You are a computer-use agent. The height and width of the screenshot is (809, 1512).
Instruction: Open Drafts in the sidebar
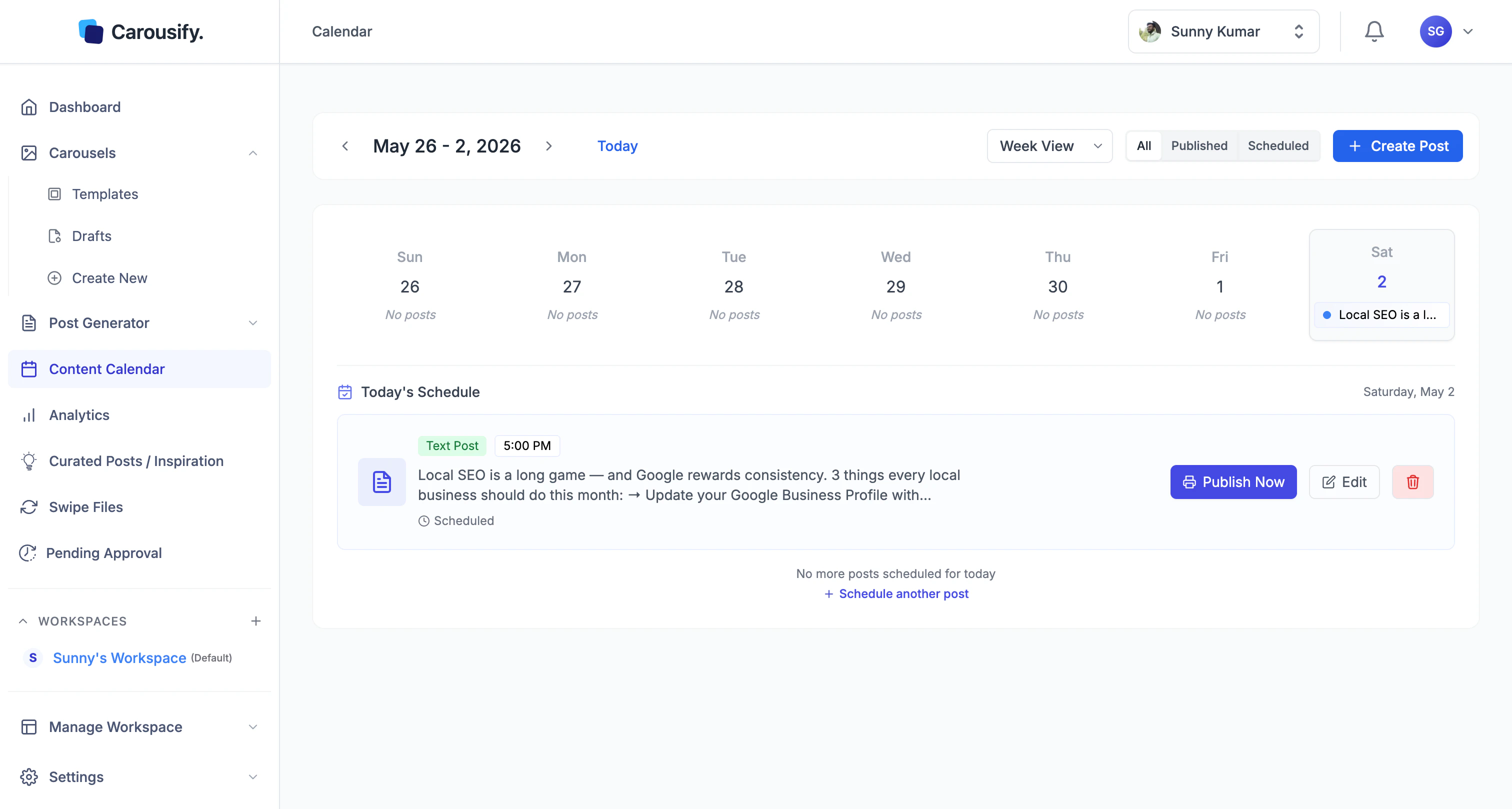coord(91,236)
